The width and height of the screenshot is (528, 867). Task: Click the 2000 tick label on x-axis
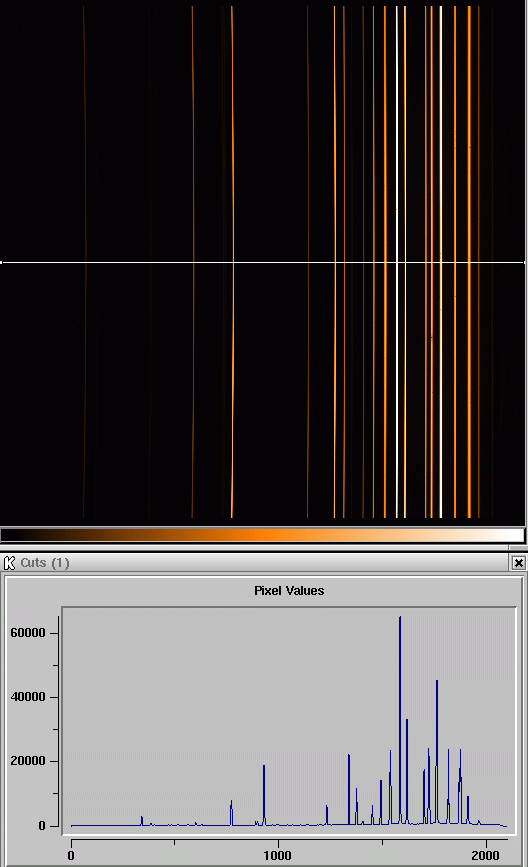click(485, 855)
